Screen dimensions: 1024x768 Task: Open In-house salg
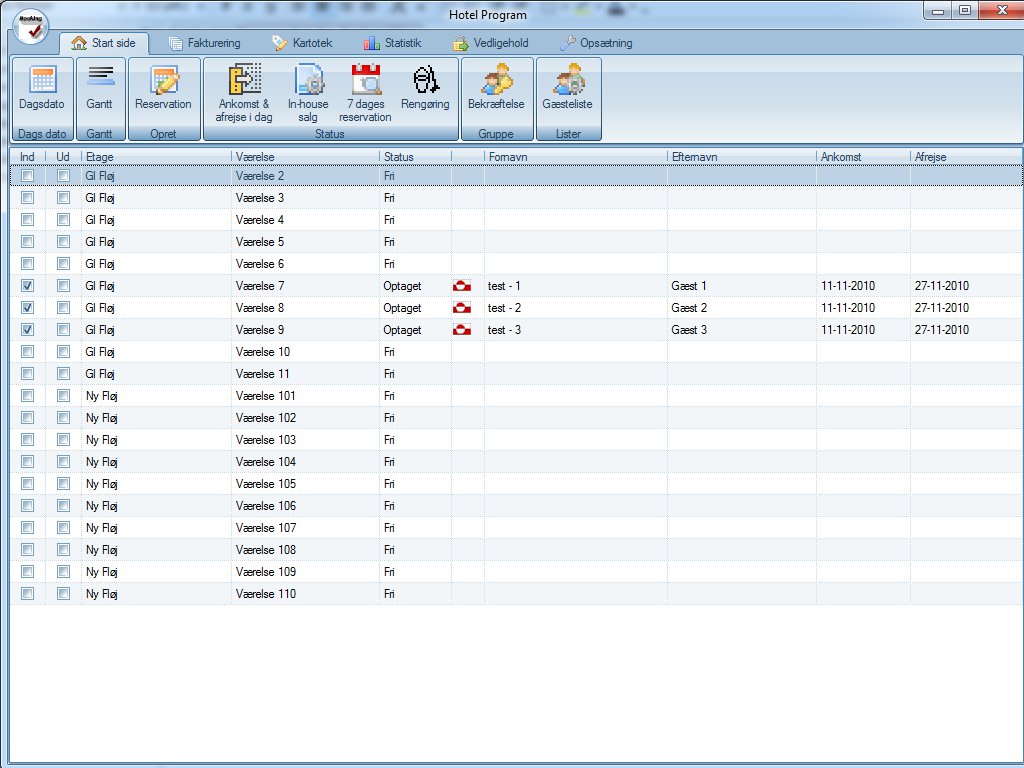pyautogui.click(x=308, y=93)
